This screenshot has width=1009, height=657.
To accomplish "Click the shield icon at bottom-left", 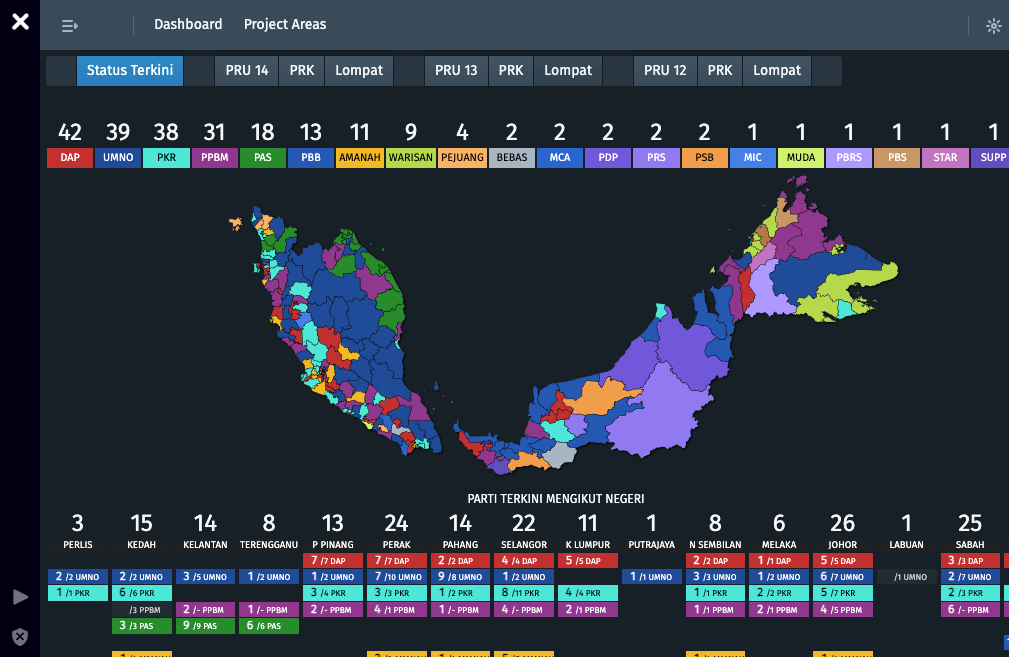I will coord(20,636).
